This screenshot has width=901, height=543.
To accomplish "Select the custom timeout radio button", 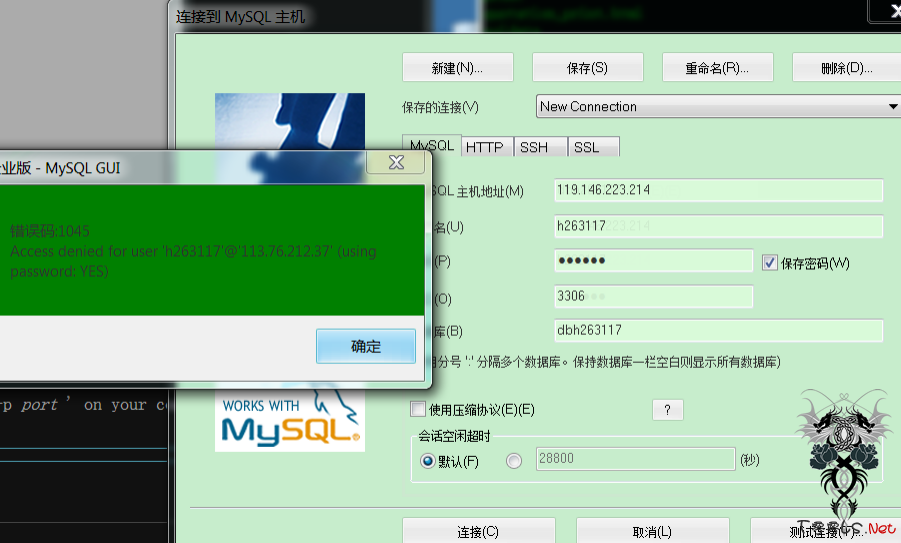I will point(514,461).
